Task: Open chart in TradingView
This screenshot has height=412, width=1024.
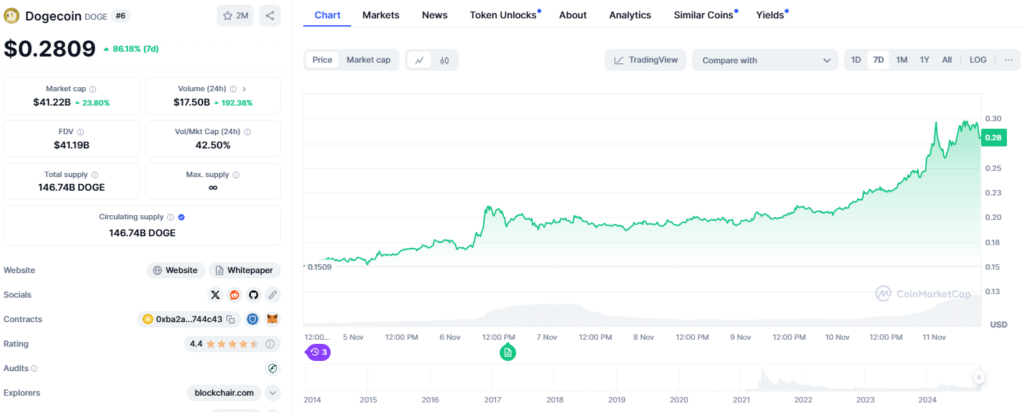Action: [x=646, y=60]
